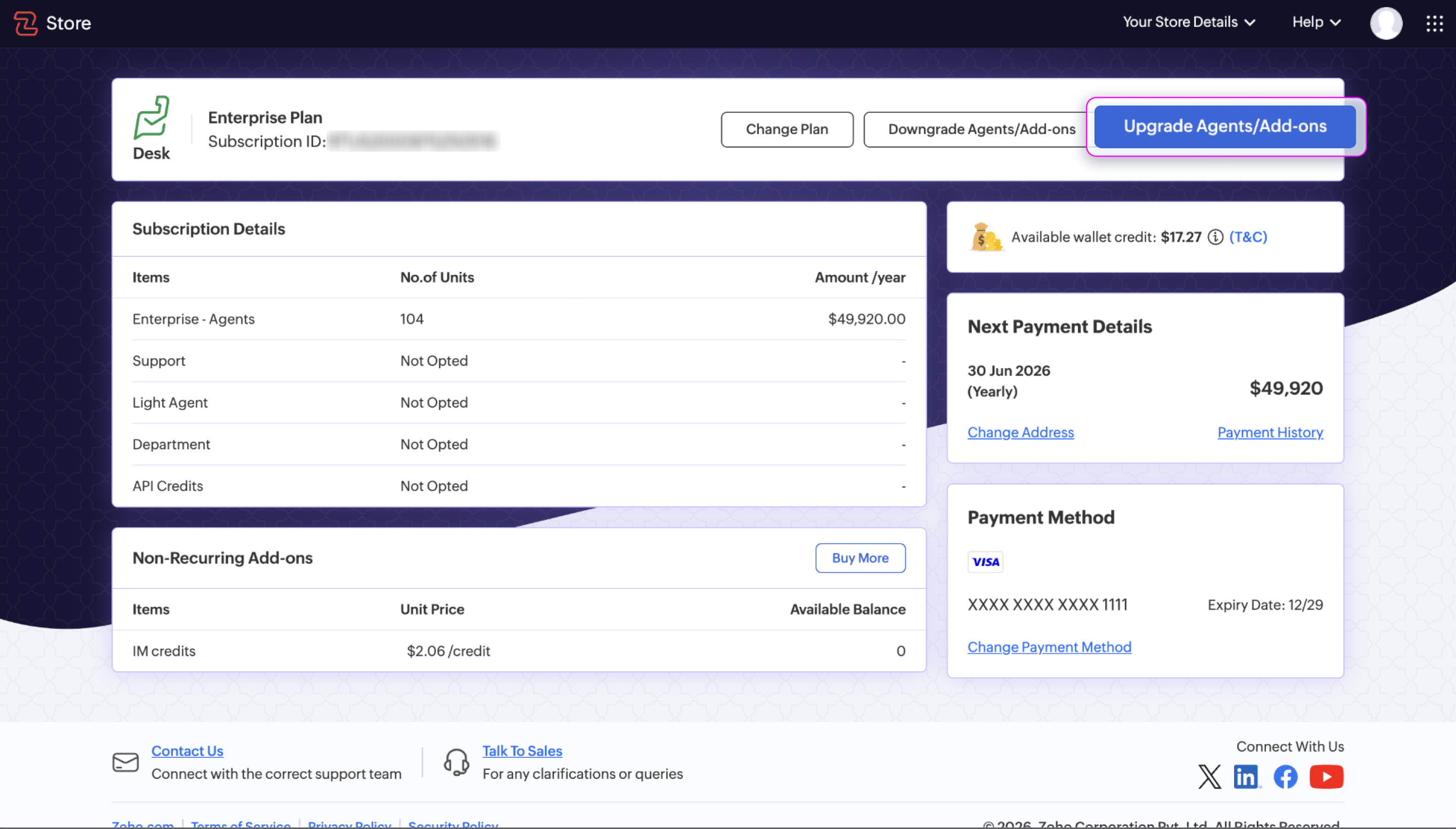This screenshot has height=829, width=1456.
Task: Click the Change Plan button
Action: tap(786, 129)
